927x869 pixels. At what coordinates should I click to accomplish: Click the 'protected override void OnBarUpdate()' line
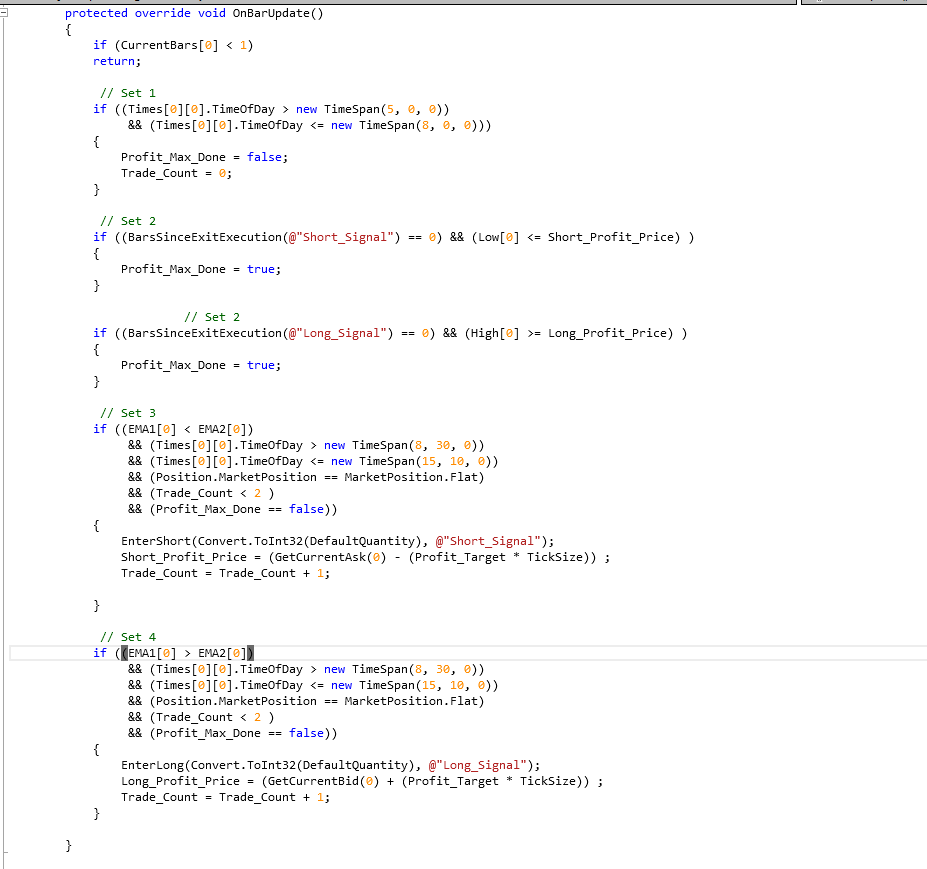[194, 13]
